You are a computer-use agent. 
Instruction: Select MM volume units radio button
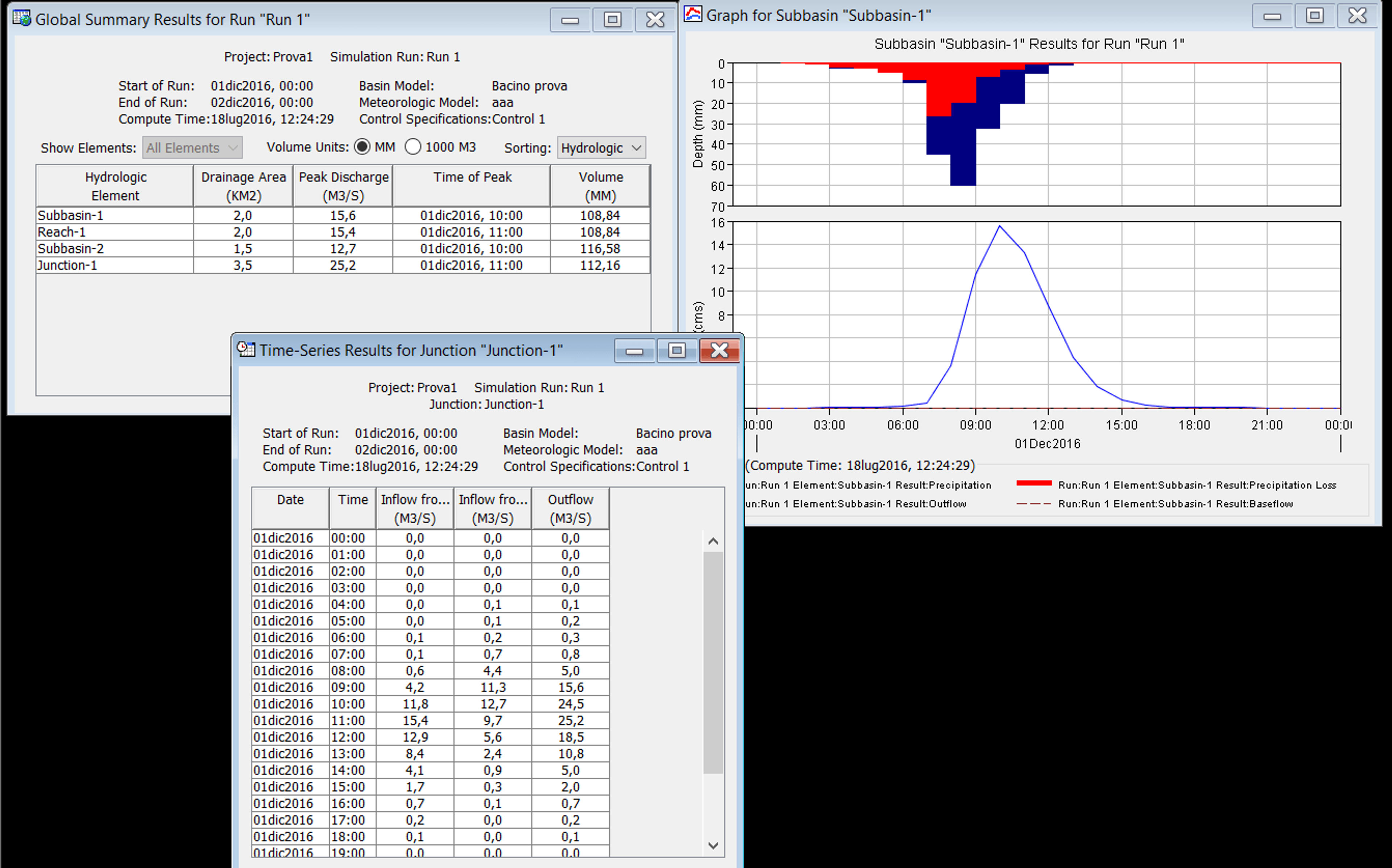pos(362,147)
